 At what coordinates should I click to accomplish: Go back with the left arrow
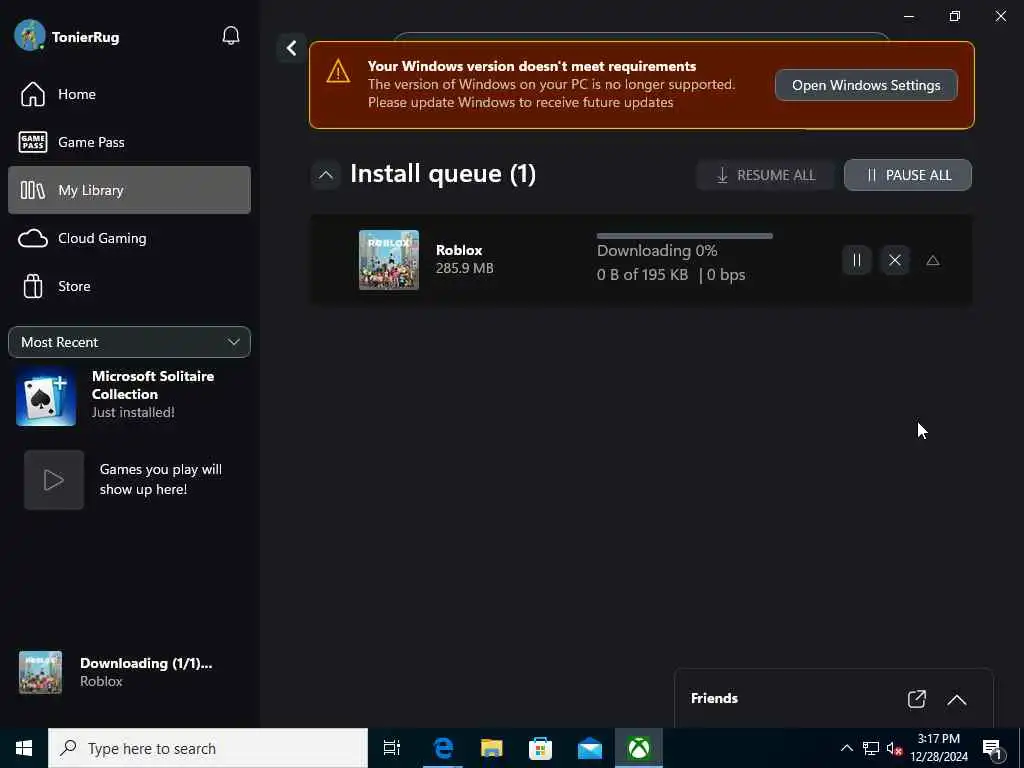click(x=291, y=48)
